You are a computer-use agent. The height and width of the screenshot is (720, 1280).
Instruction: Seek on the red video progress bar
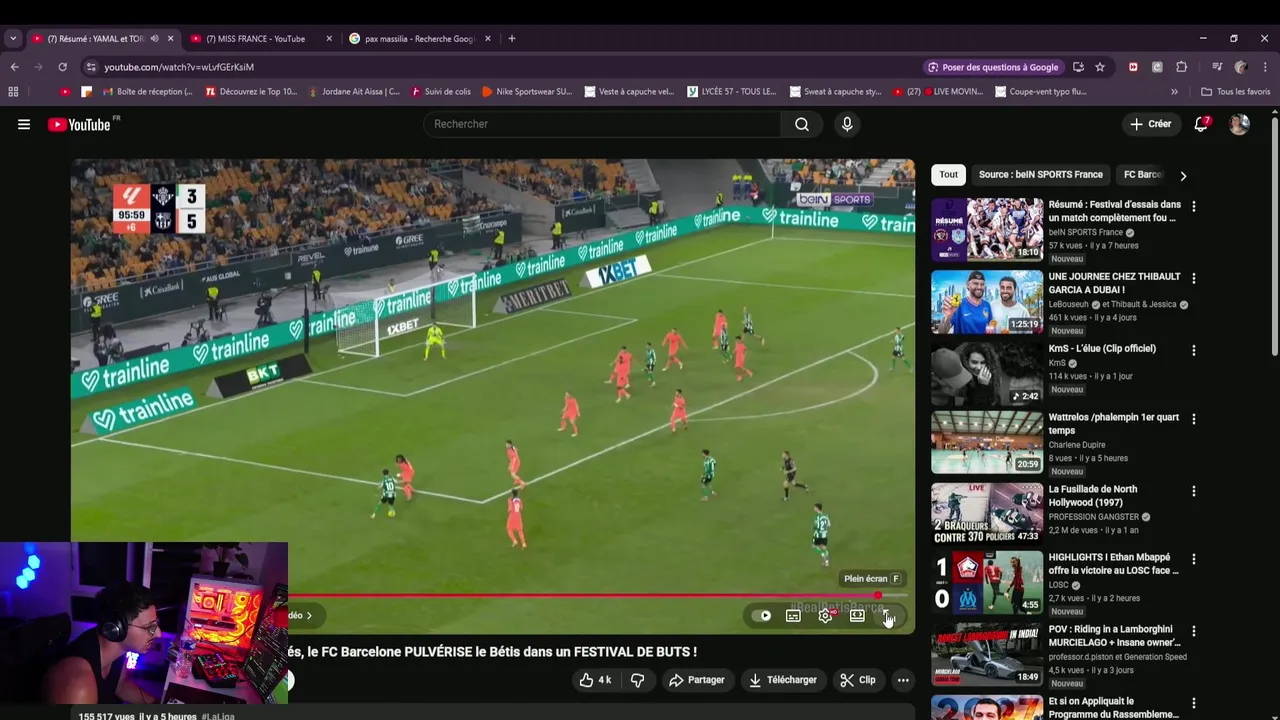click(585, 596)
